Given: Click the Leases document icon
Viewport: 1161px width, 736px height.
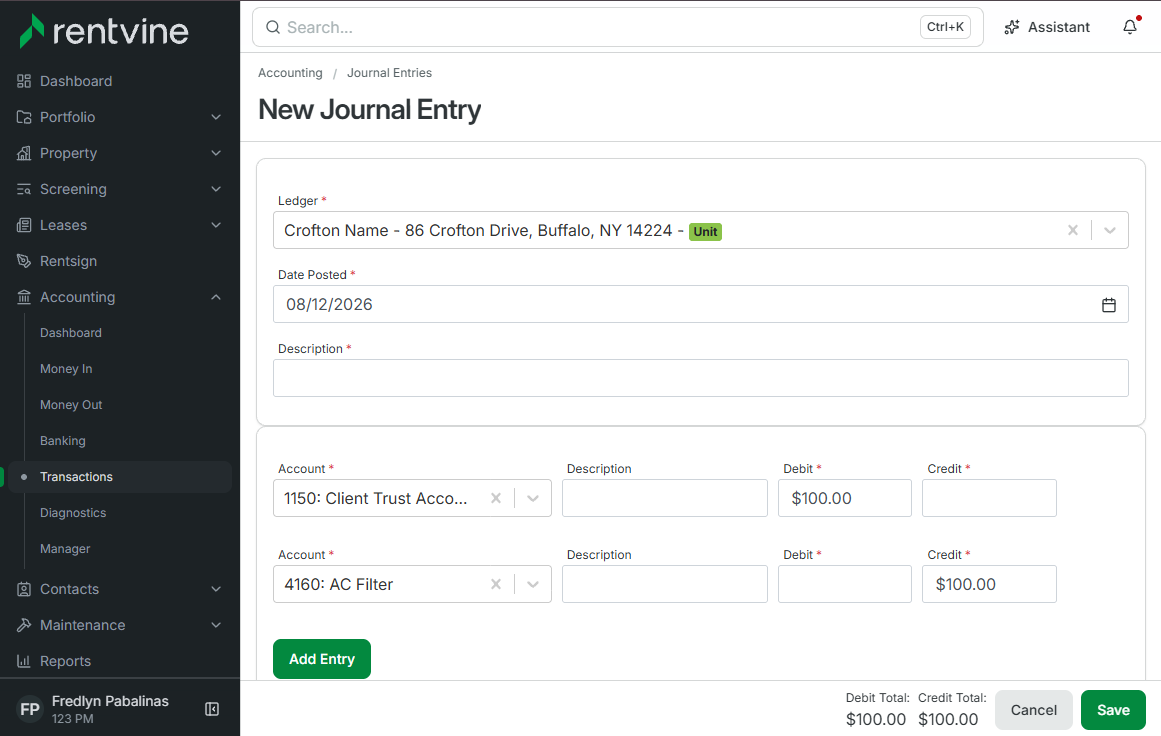Looking at the screenshot, I should (x=24, y=225).
